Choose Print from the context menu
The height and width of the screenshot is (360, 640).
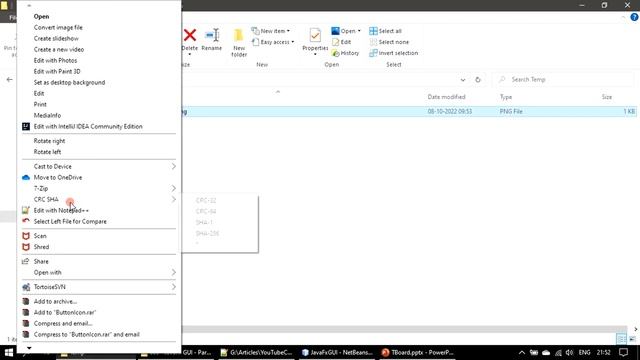pyautogui.click(x=99, y=105)
